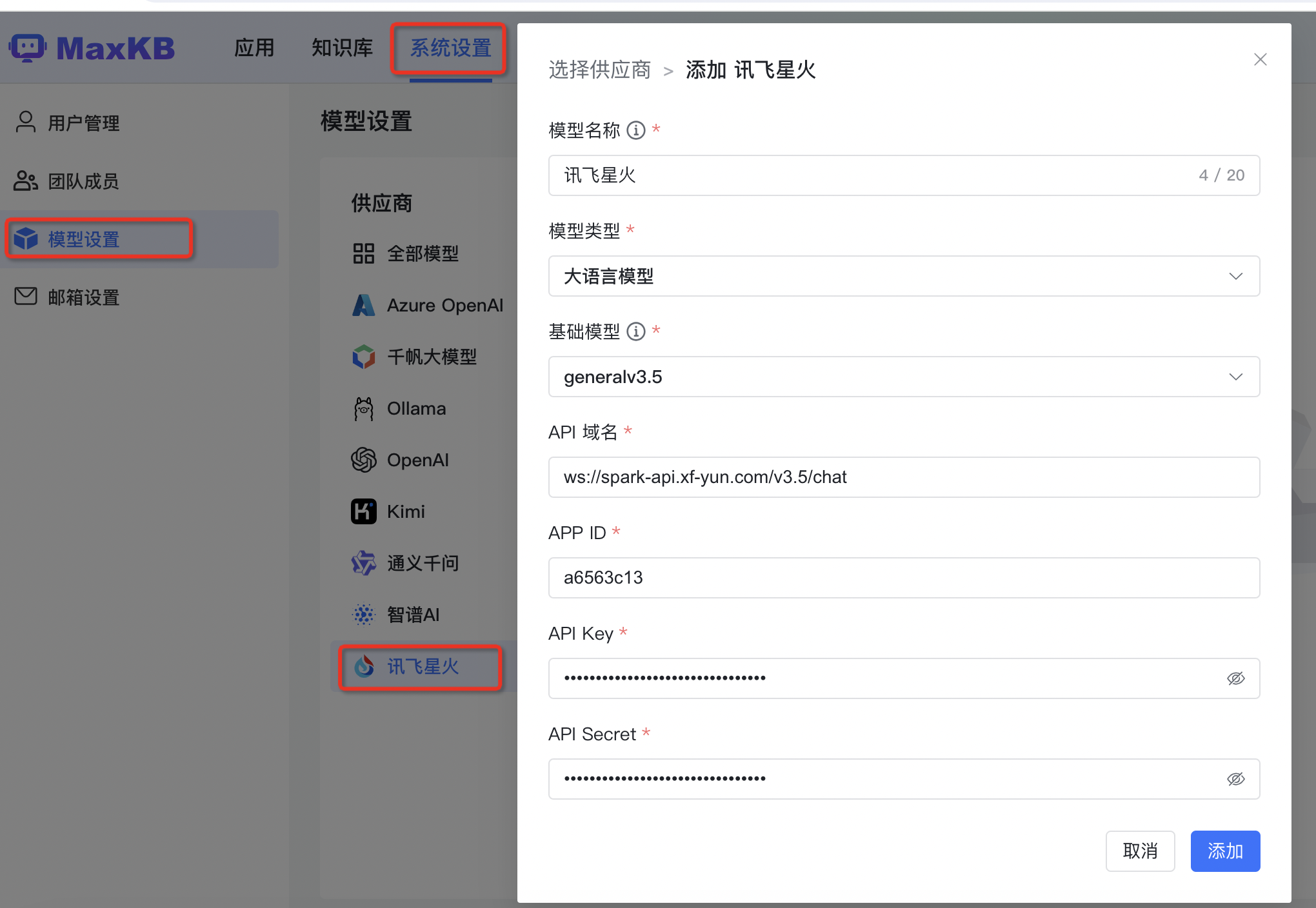Open the 基础模型 generalv3.5 dropdown
1316x908 pixels.
pos(903,377)
